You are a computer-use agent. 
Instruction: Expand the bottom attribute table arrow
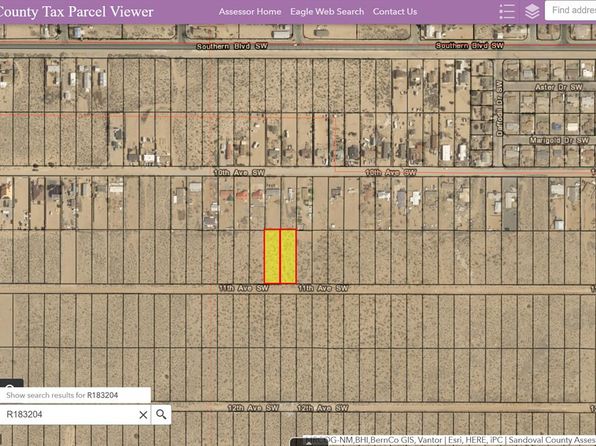309,443
